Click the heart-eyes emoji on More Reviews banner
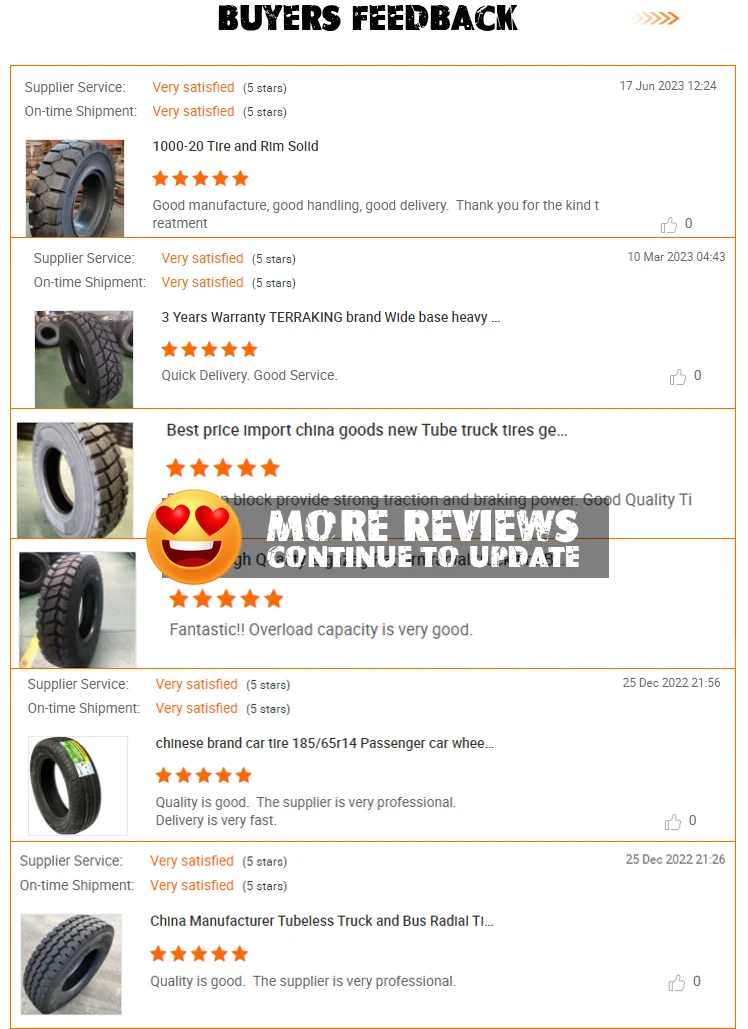Image resolution: width=748 pixels, height=1029 pixels. 194,537
